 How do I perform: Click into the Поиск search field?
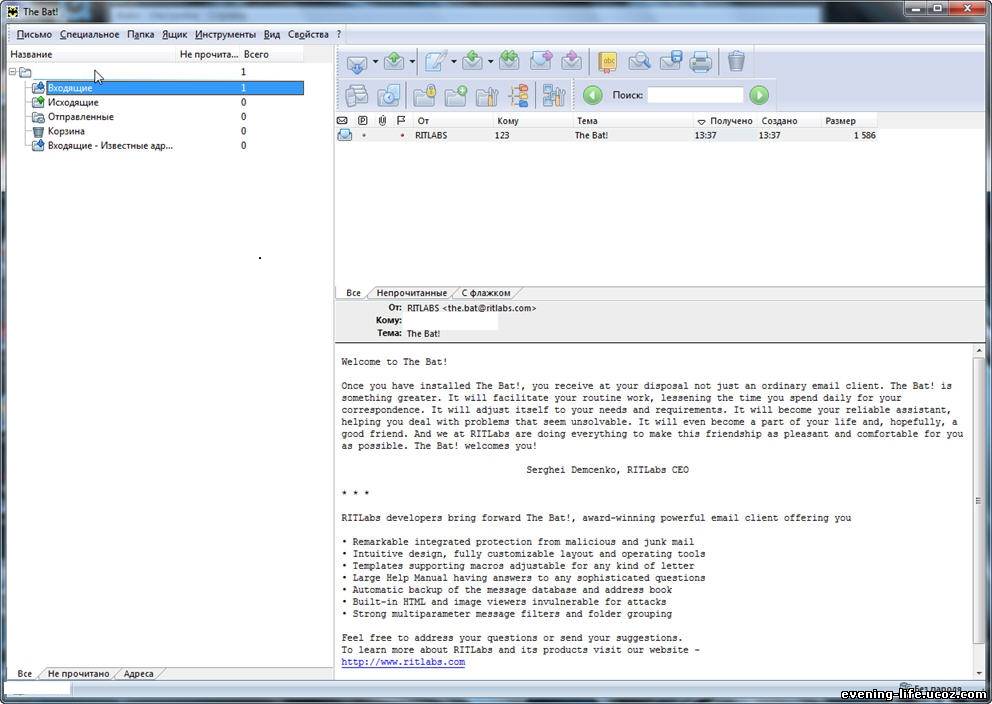point(695,95)
